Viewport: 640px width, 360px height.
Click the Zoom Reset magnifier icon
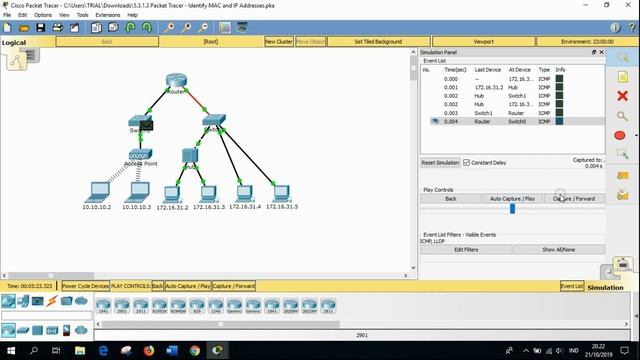pyautogui.click(x=186, y=28)
